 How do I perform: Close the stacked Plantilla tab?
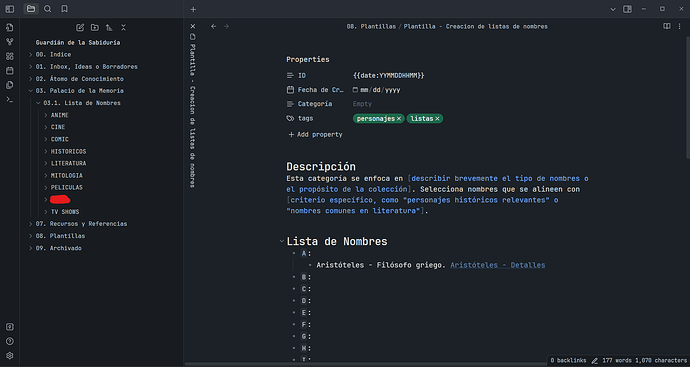(193, 26)
